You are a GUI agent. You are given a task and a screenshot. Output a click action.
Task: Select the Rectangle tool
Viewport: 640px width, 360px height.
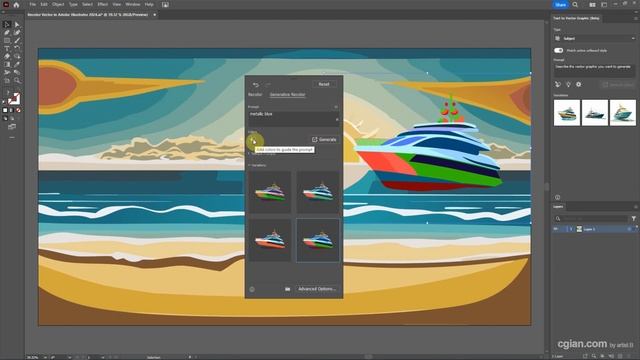click(7, 41)
